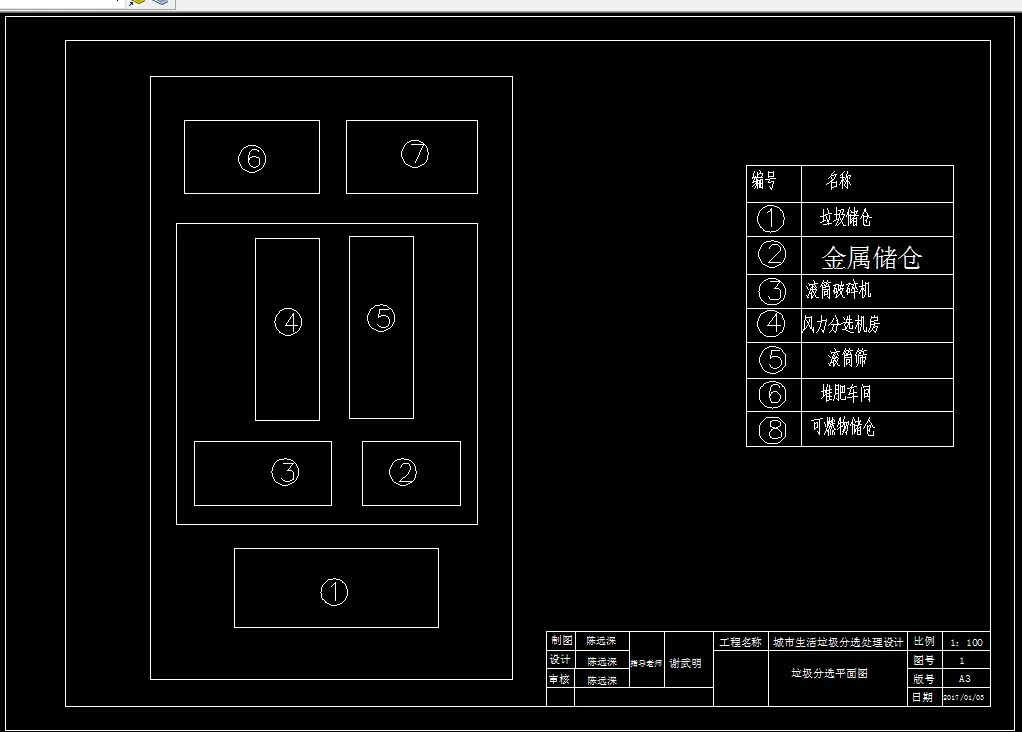Viewport: 1022px width, 732px height.
Task: Click title block label 审核
Action: coord(559,680)
